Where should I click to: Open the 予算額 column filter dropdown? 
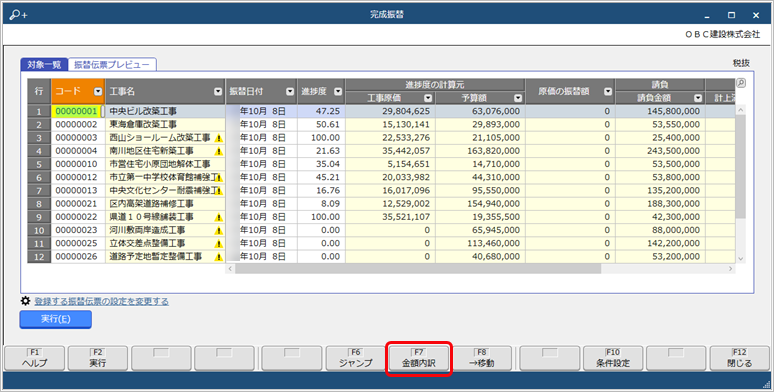tap(517, 98)
